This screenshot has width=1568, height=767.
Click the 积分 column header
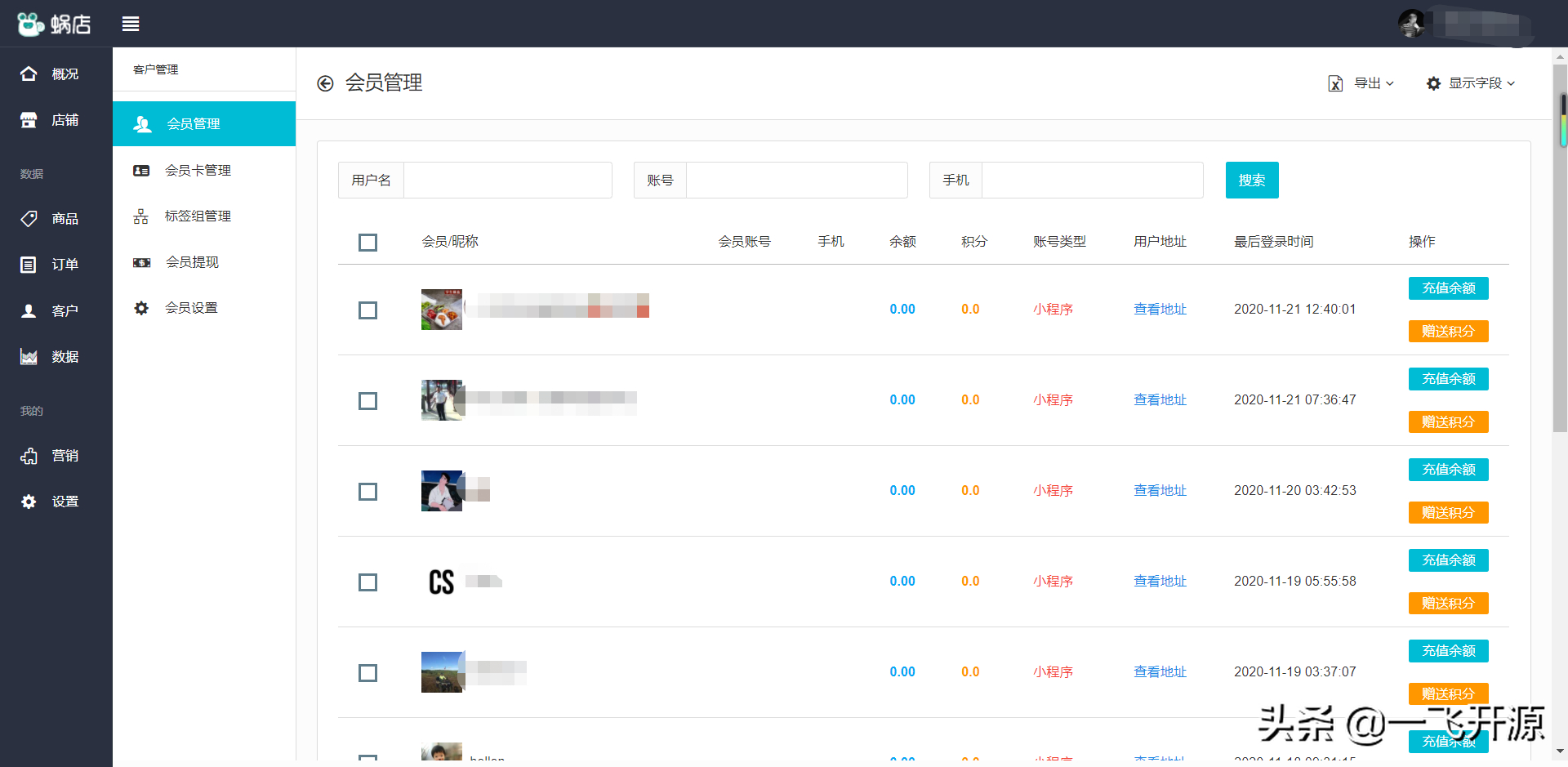tap(974, 242)
